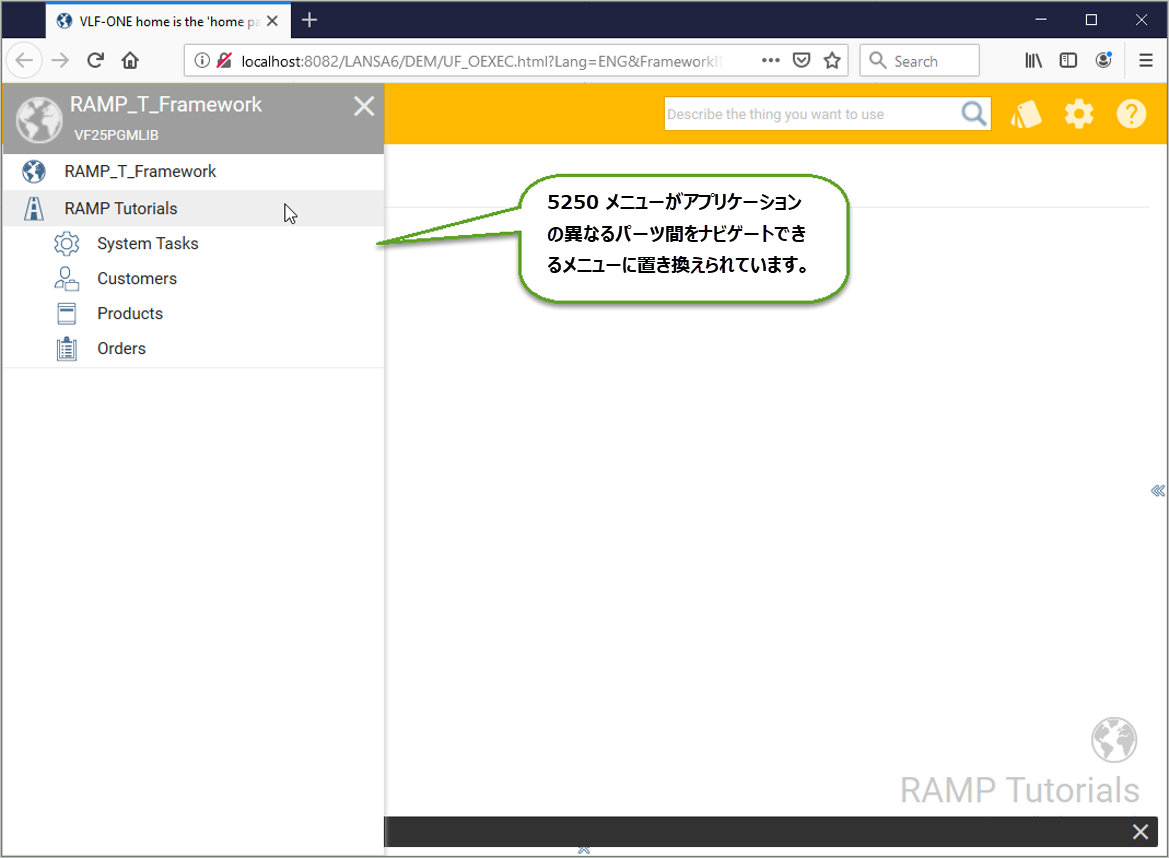This screenshot has width=1169, height=858.
Task: Close the dark bottom message bar
Action: point(1140,831)
